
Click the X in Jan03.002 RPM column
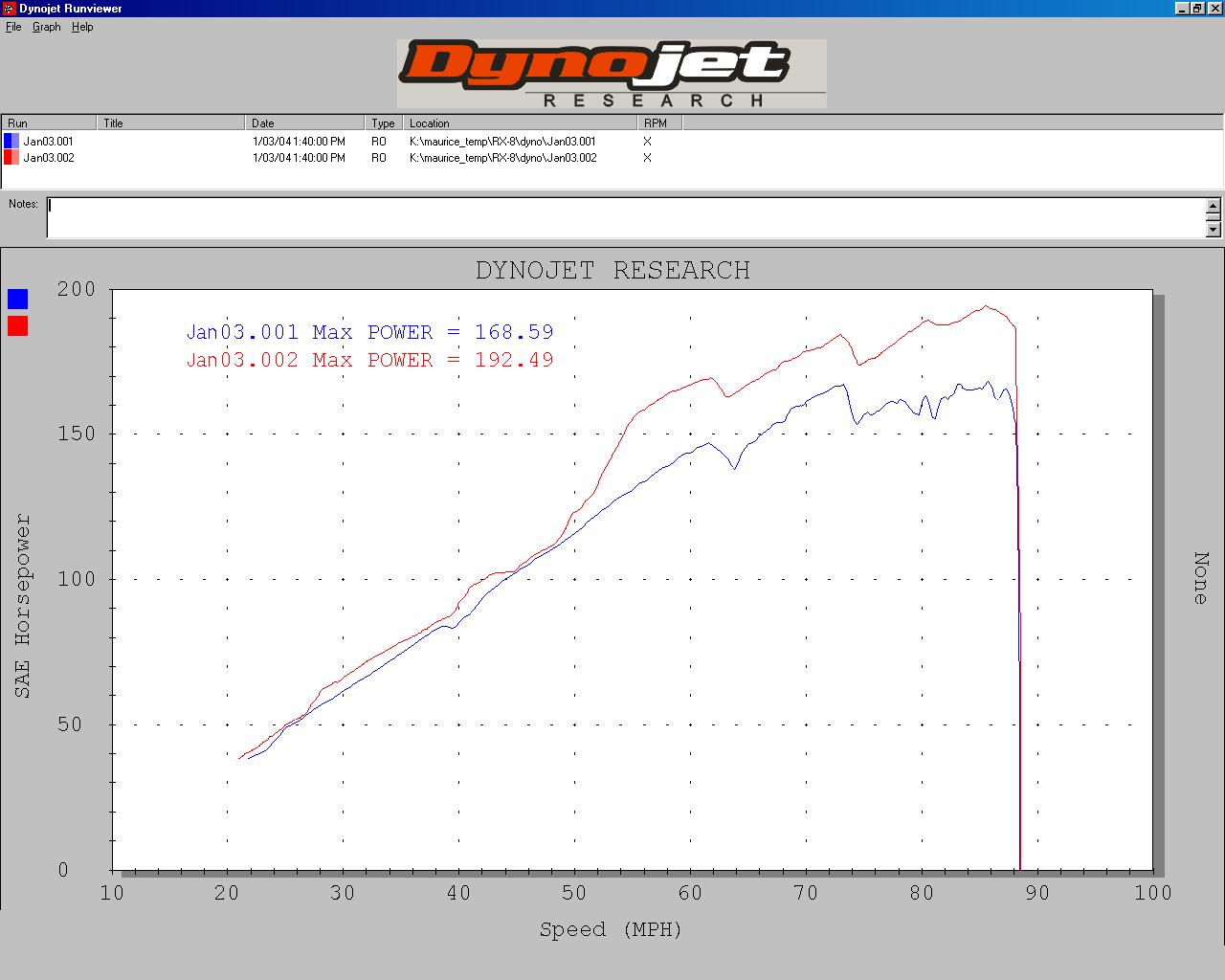point(647,158)
